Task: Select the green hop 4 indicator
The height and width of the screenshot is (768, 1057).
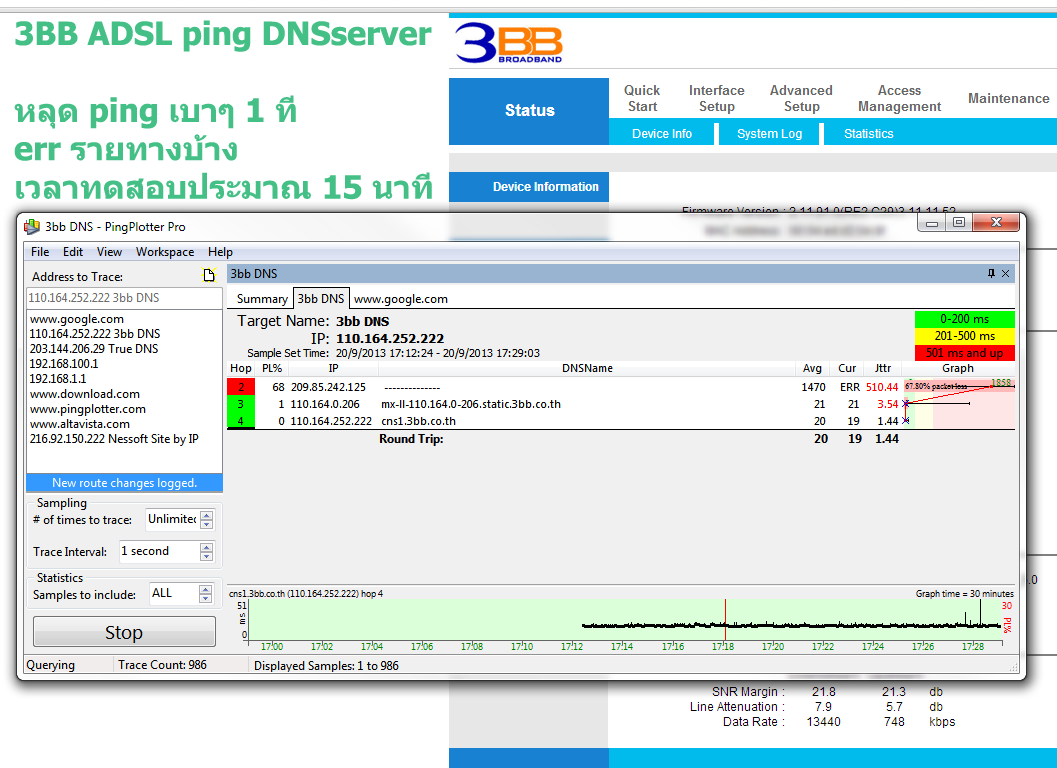Action: tap(241, 421)
